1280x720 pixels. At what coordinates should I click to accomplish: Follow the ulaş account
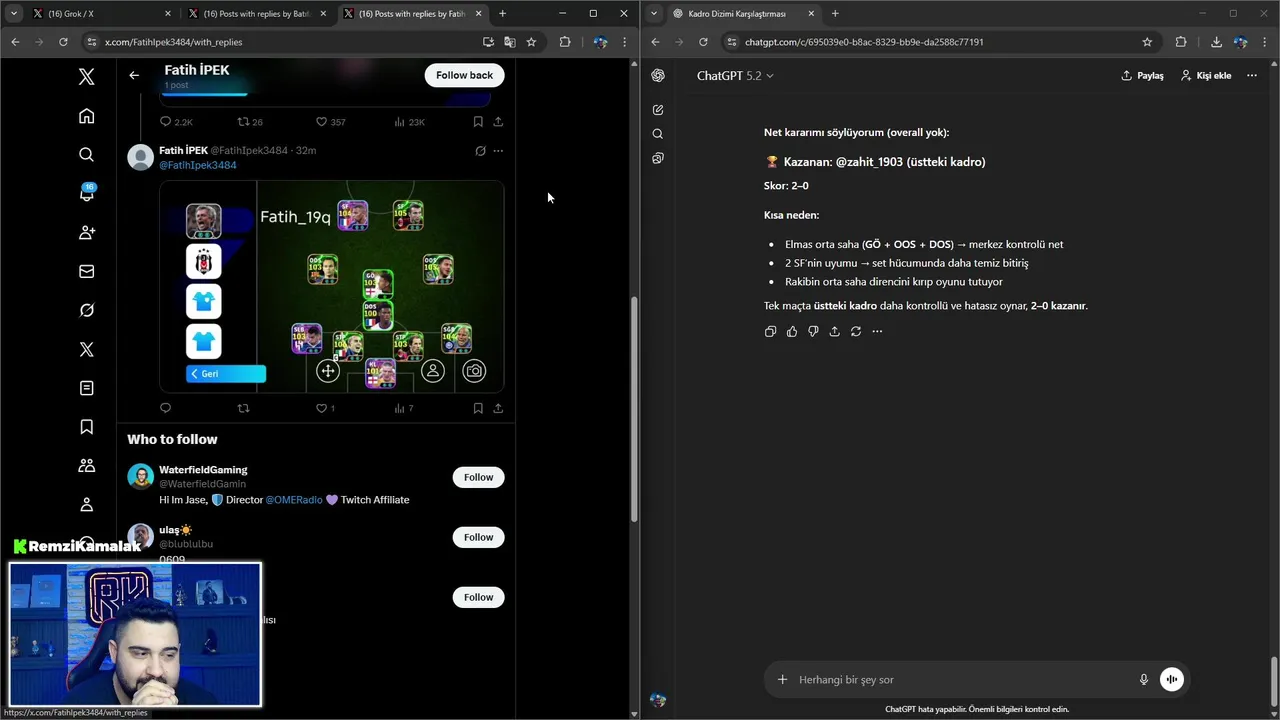pos(478,537)
